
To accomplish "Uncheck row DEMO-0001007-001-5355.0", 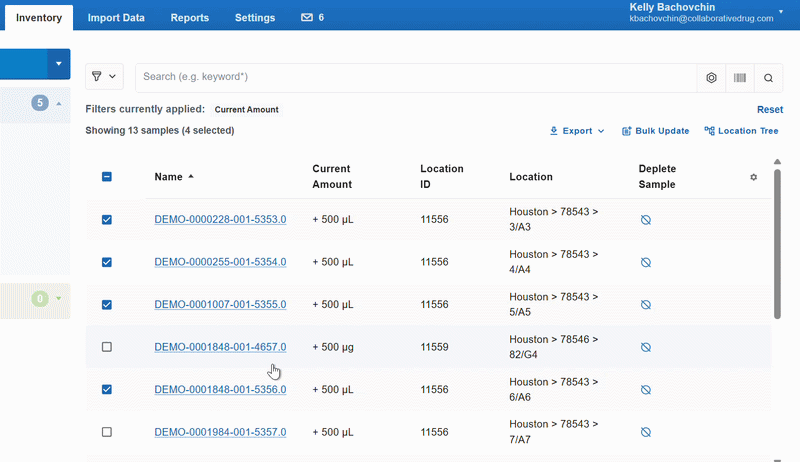I will pyautogui.click(x=107, y=304).
